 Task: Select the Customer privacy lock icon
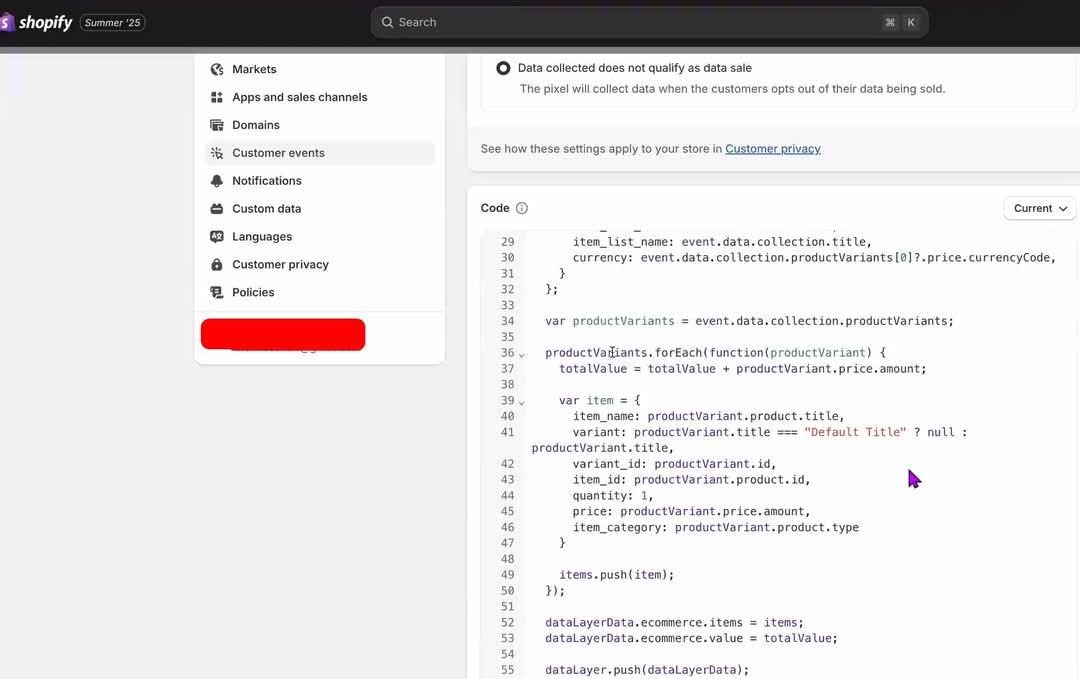click(216, 265)
